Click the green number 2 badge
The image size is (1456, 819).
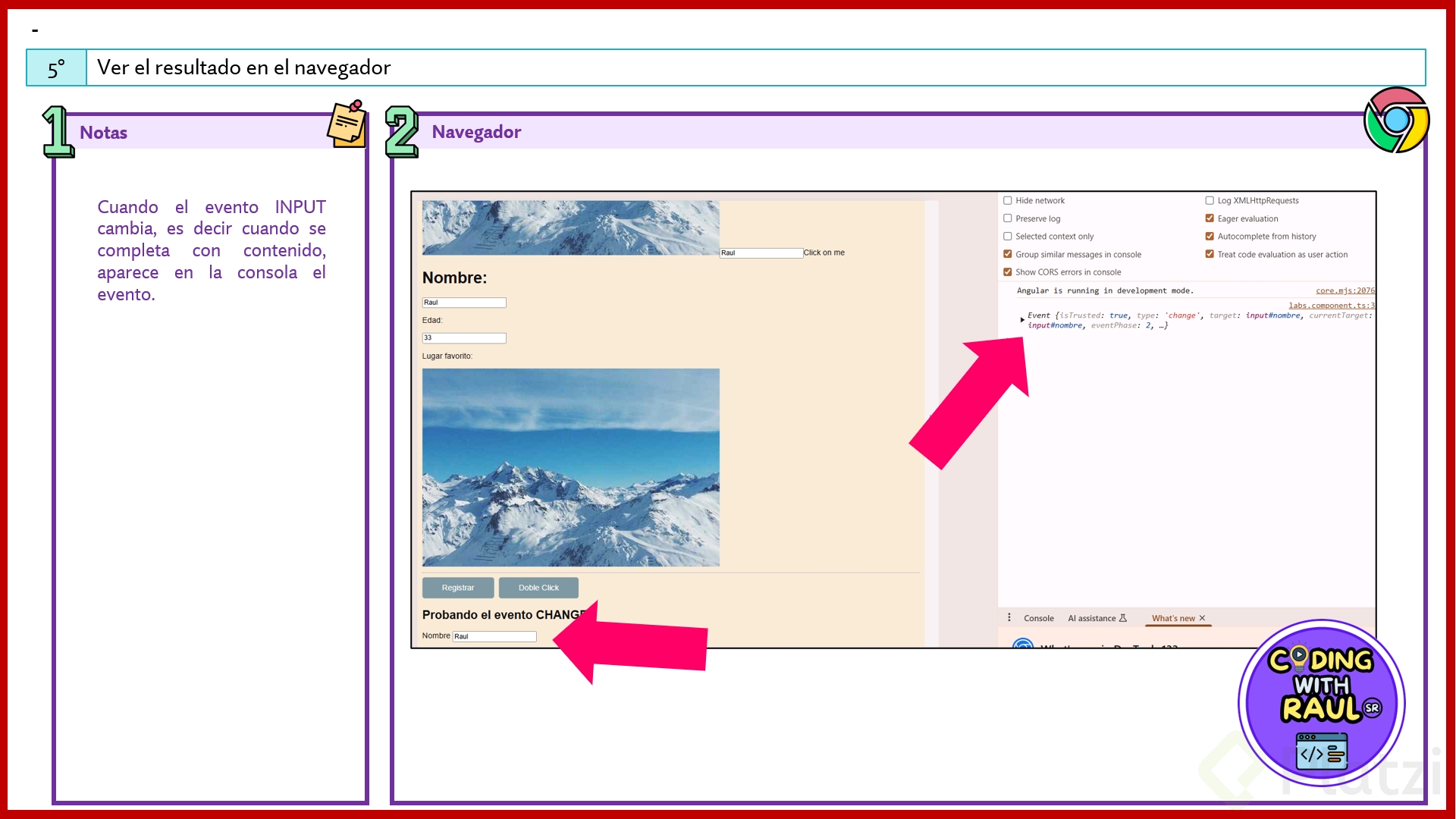(x=401, y=132)
